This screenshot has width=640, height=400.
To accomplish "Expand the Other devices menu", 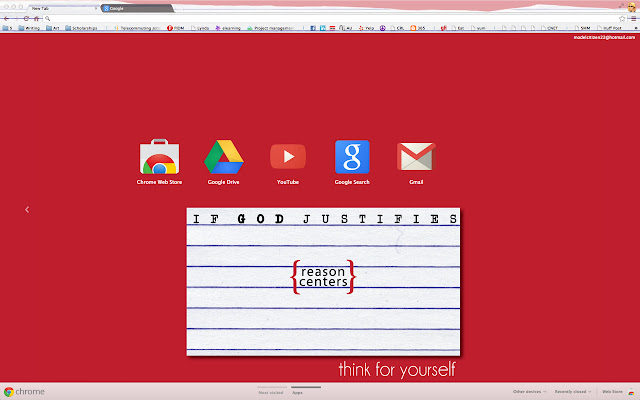I will pyautogui.click(x=530, y=392).
